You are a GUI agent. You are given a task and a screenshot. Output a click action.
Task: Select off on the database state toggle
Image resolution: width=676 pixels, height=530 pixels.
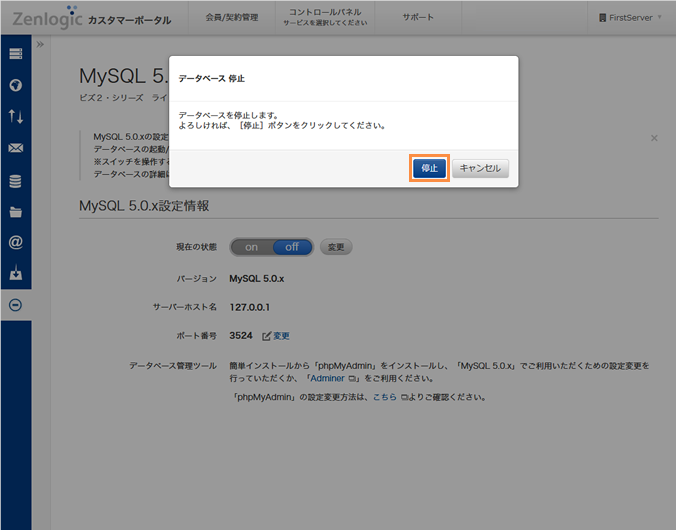click(292, 247)
